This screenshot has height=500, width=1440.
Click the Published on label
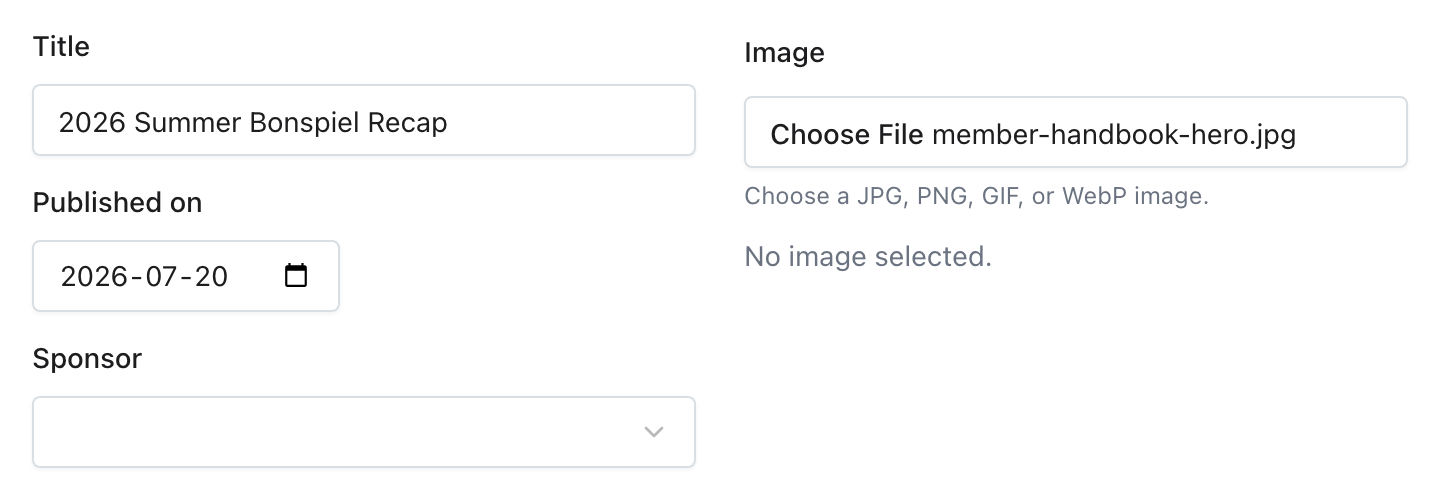tap(117, 202)
